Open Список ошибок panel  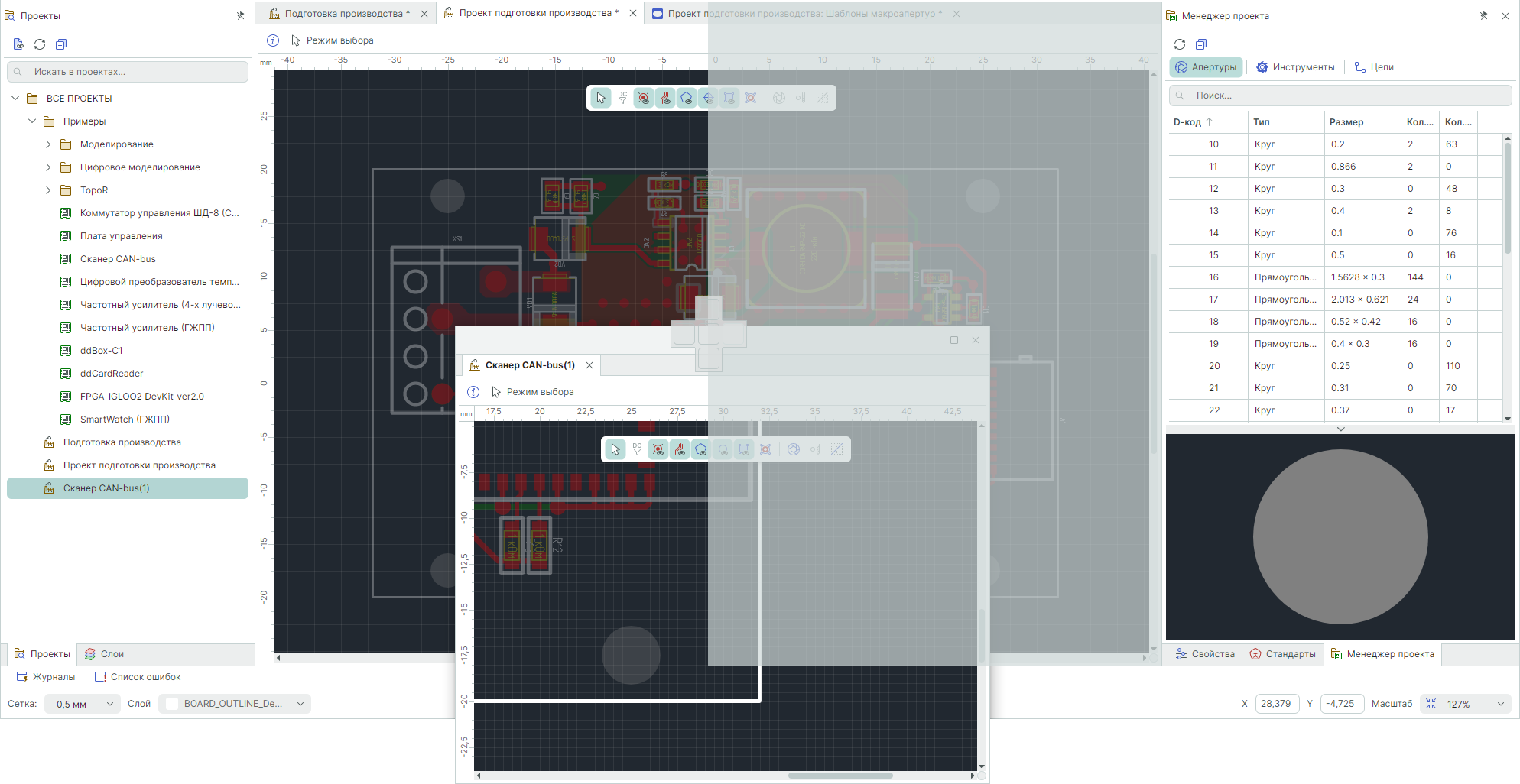point(138,677)
